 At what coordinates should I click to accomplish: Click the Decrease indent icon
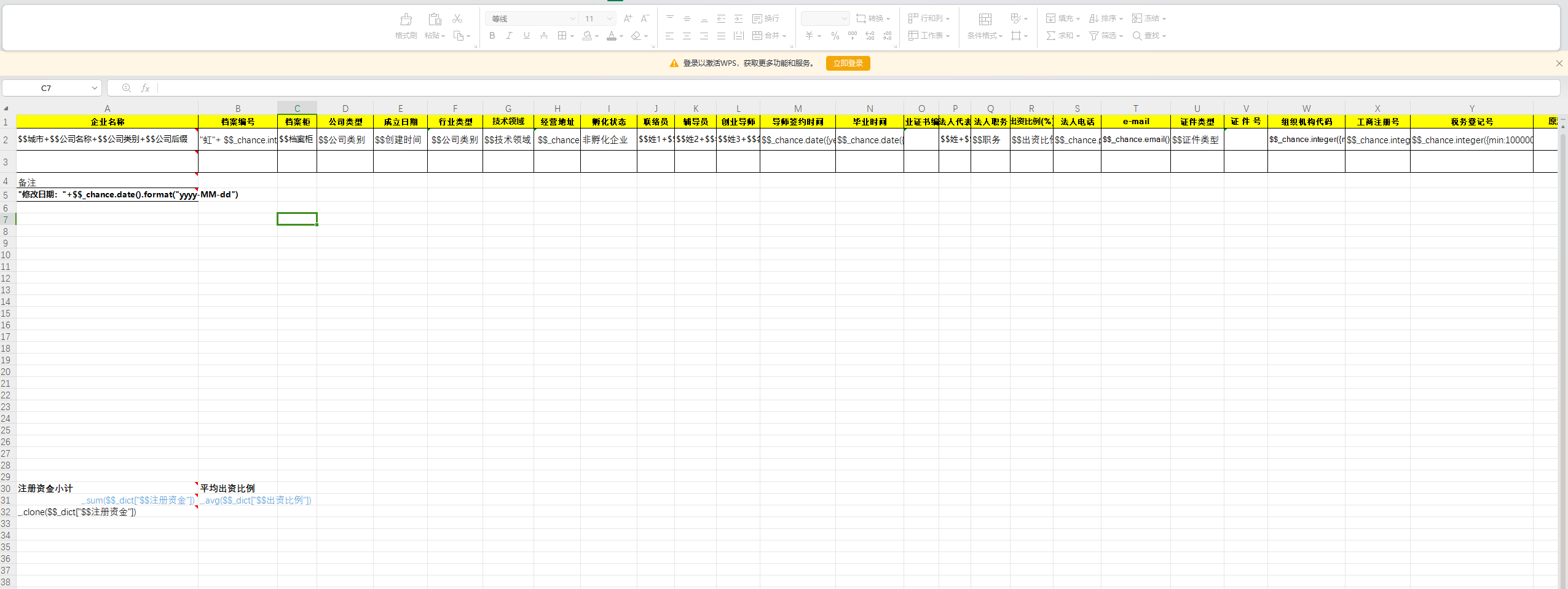tap(722, 18)
